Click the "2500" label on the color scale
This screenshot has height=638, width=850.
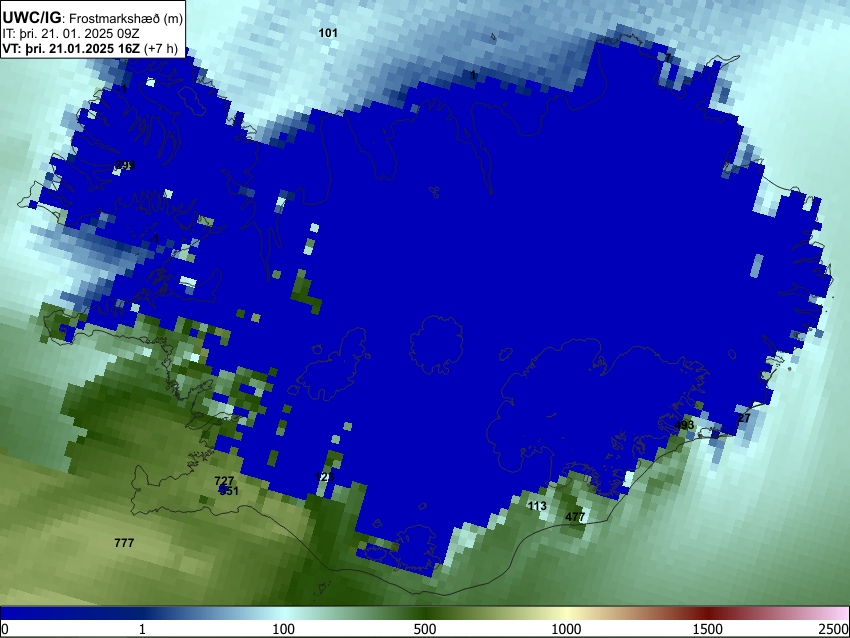(x=834, y=629)
